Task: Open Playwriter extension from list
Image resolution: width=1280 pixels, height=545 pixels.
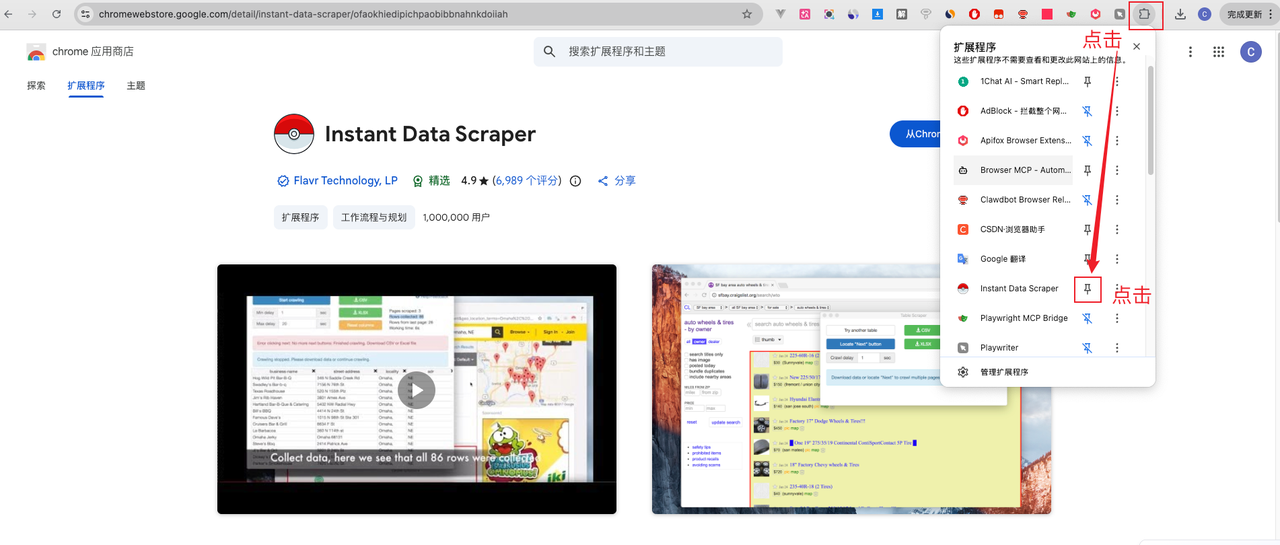Action: (1012, 347)
